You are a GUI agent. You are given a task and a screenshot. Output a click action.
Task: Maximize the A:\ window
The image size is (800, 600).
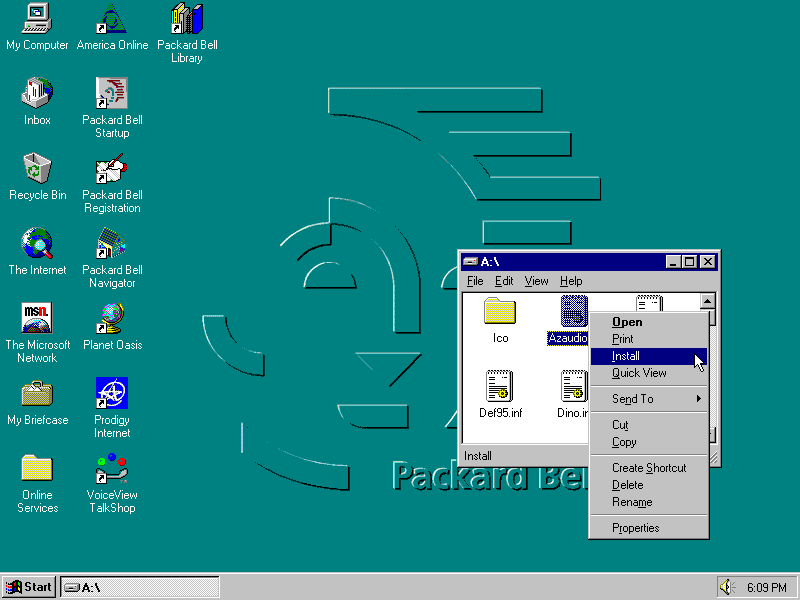(x=690, y=262)
